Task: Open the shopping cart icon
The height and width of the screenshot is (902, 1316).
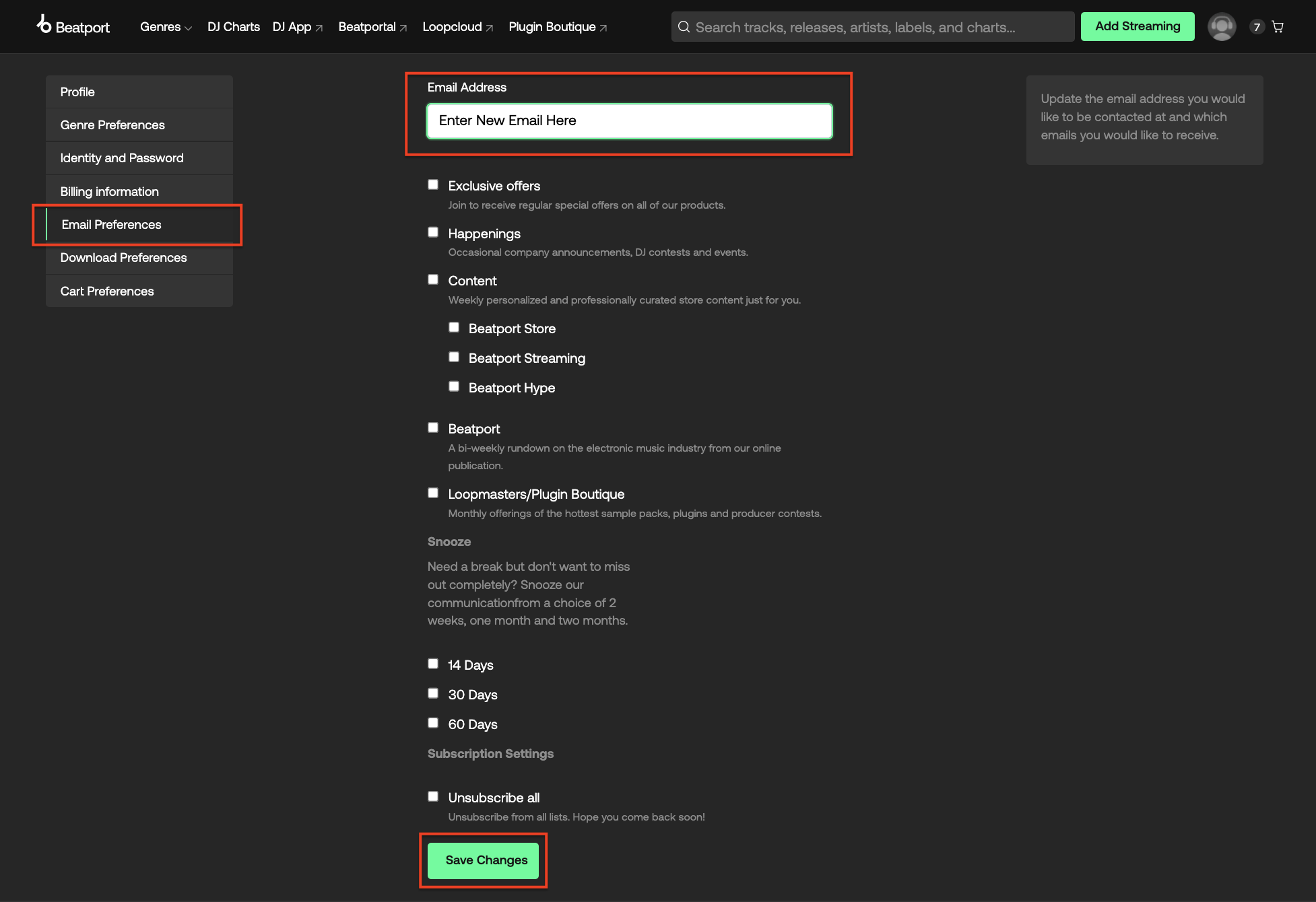Action: click(x=1278, y=27)
